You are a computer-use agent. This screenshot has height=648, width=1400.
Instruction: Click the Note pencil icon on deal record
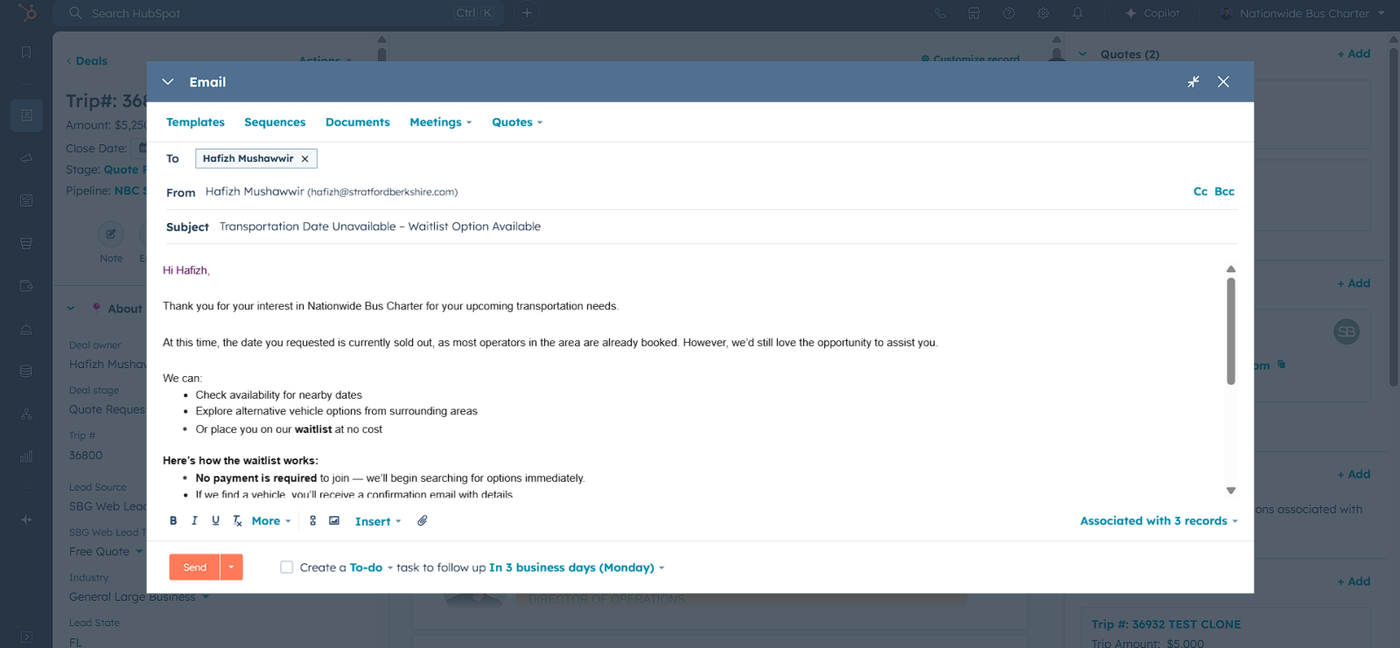111,235
